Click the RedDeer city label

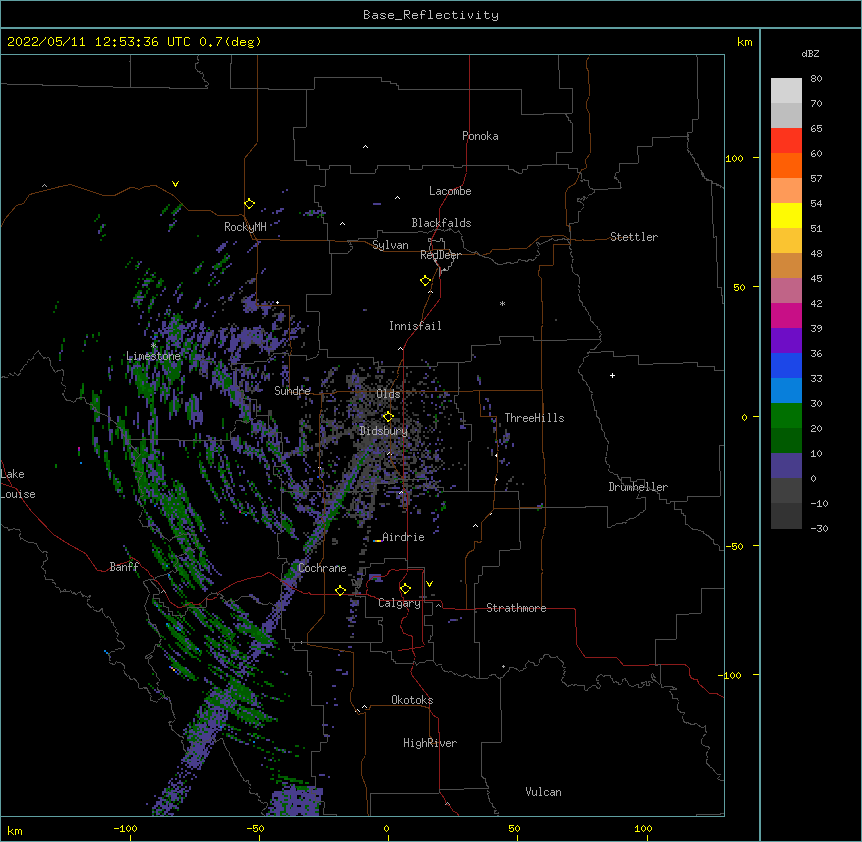pos(440,255)
